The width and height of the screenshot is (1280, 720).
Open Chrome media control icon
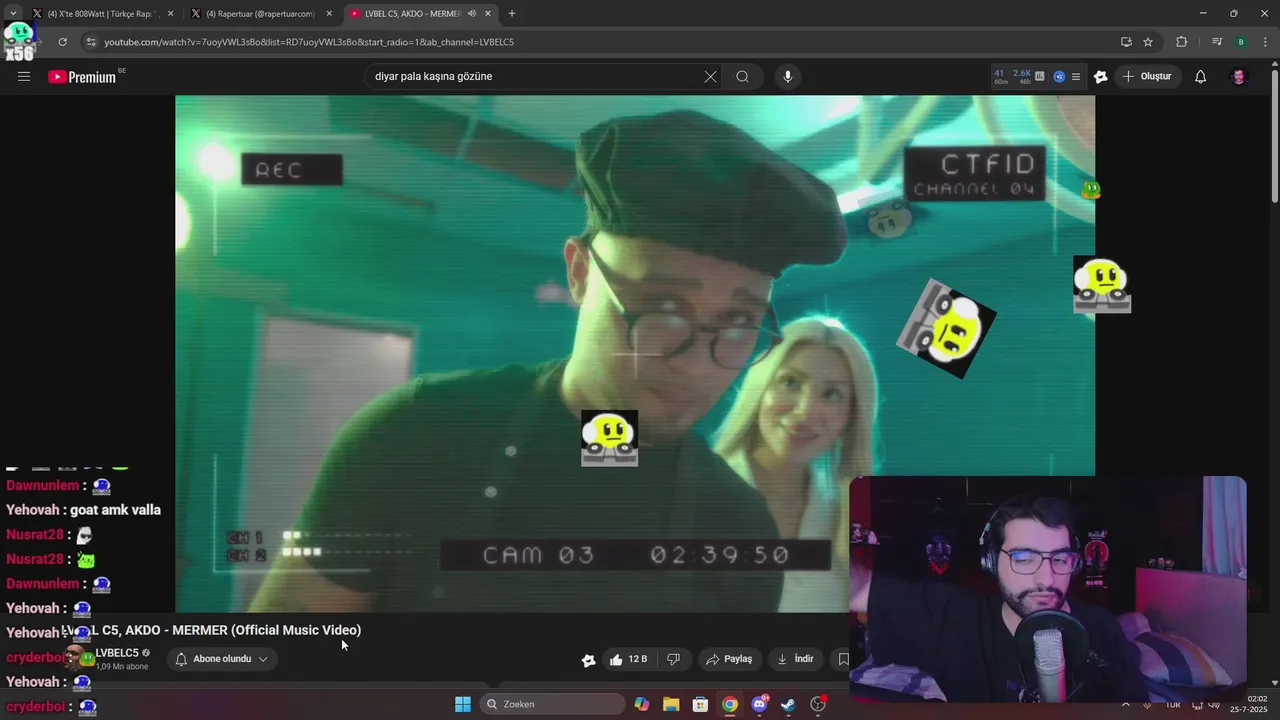(1217, 42)
